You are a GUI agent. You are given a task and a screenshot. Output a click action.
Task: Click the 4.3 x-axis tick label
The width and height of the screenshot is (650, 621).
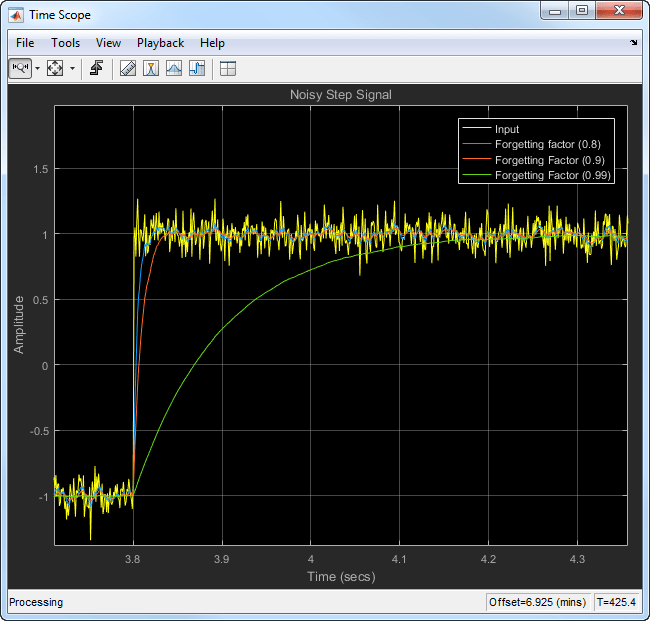[x=577, y=559]
